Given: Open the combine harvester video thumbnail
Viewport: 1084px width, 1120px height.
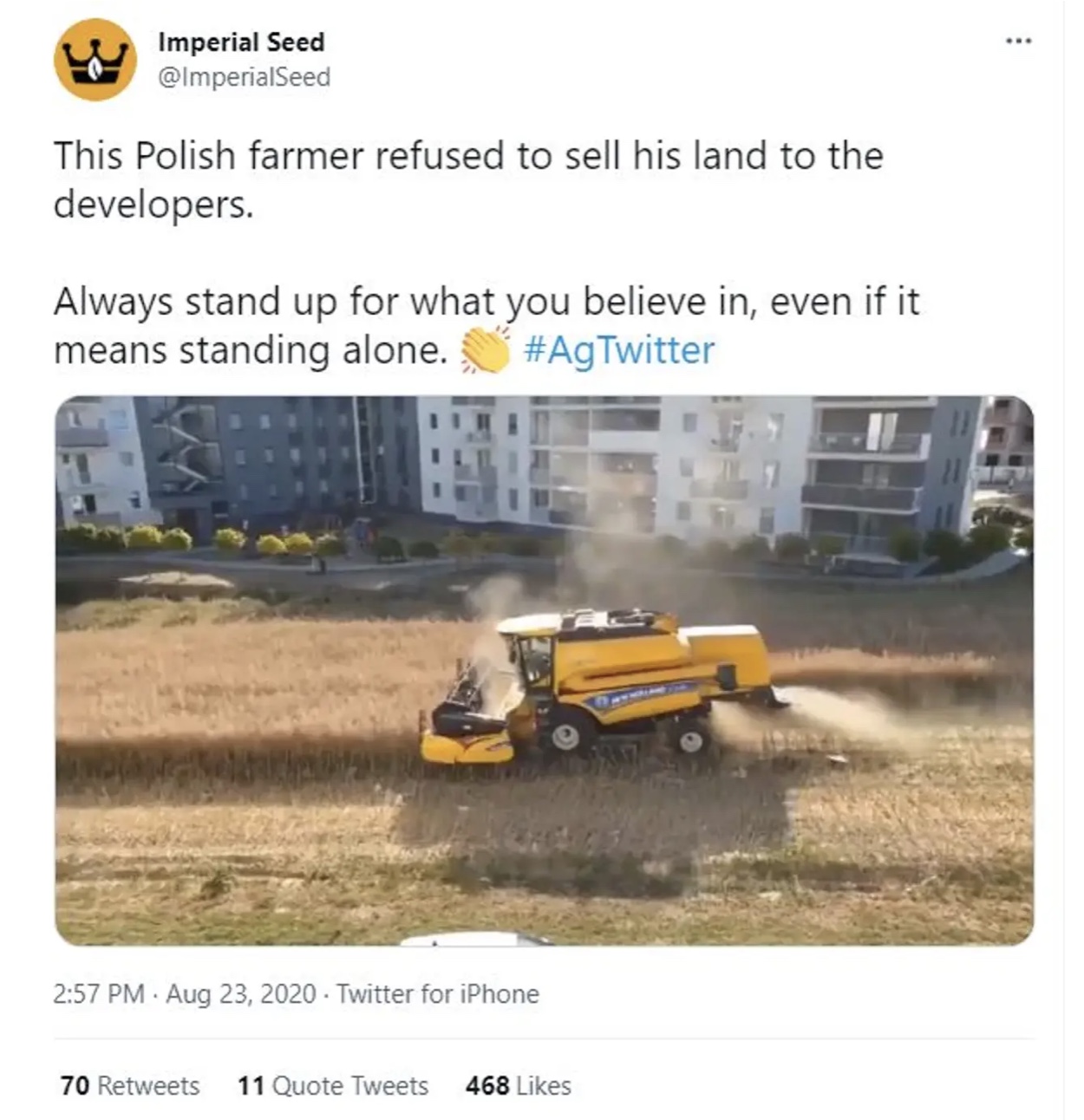Looking at the screenshot, I should [x=544, y=670].
